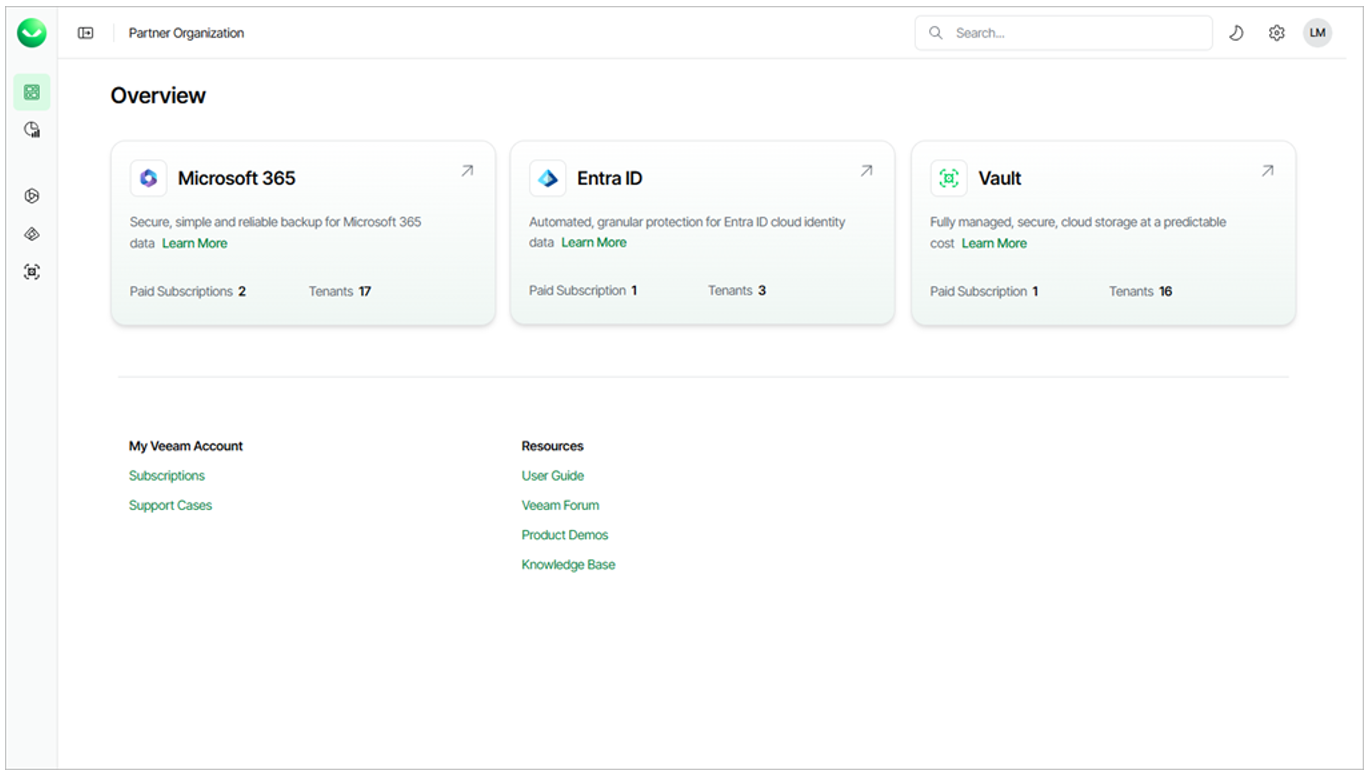Visit the Knowledge Base link

[568, 565]
